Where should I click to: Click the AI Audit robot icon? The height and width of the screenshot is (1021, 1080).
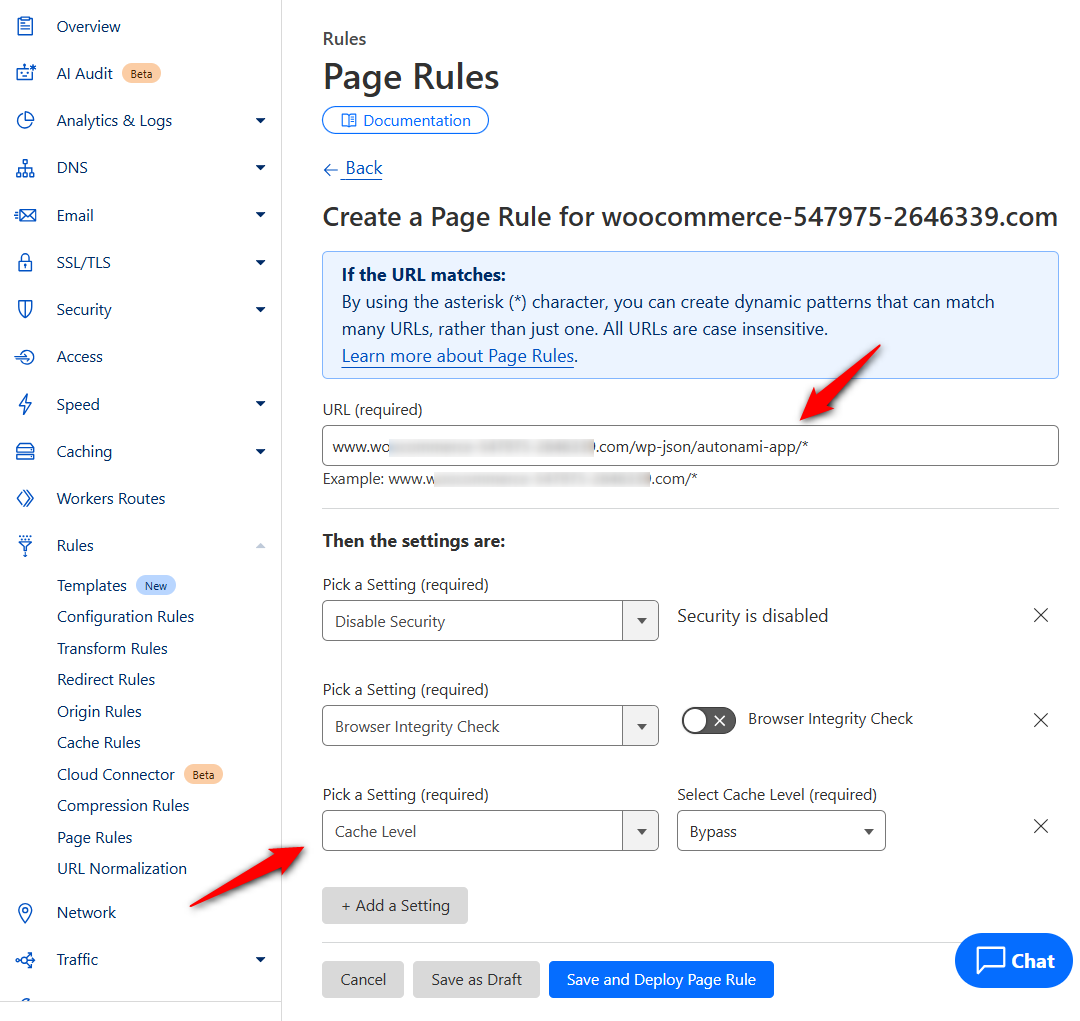[25, 73]
